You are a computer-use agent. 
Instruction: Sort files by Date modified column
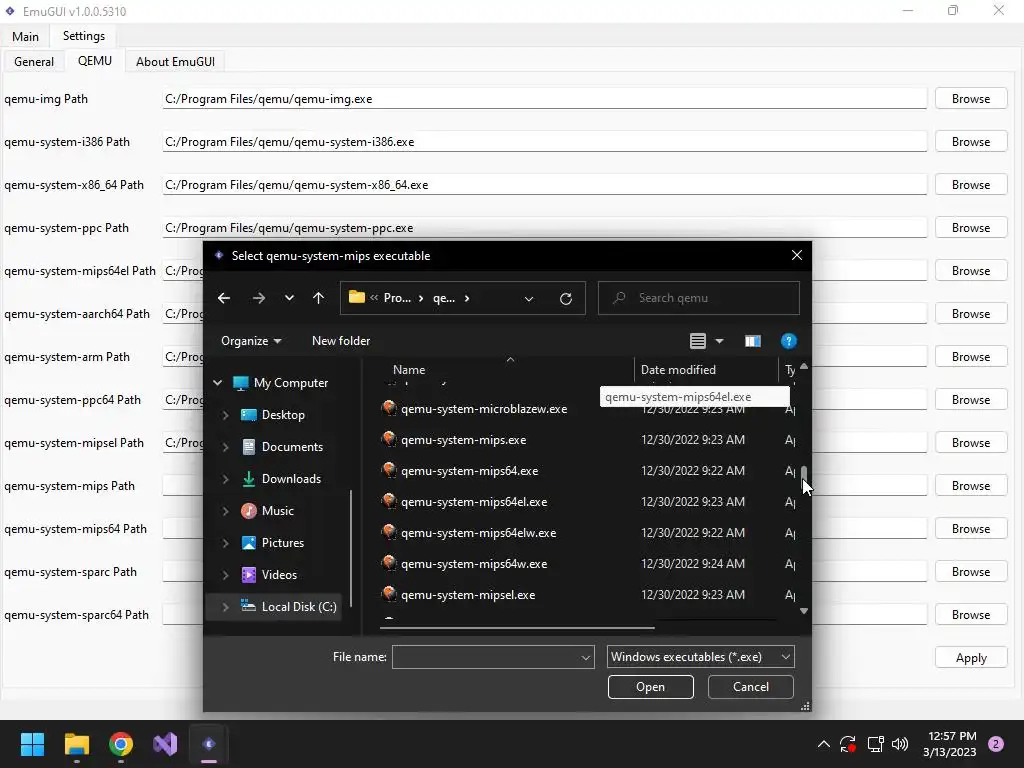click(678, 370)
